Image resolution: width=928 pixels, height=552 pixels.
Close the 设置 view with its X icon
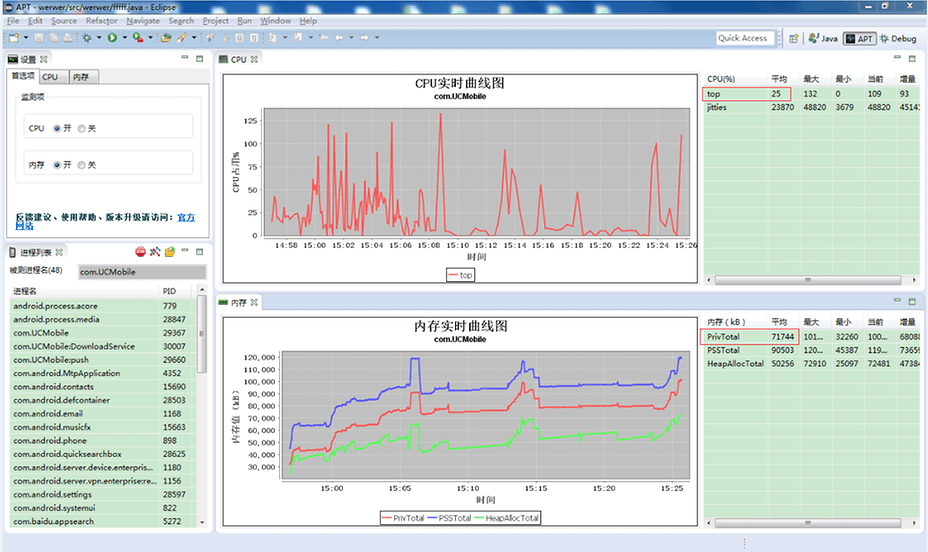(x=44, y=59)
